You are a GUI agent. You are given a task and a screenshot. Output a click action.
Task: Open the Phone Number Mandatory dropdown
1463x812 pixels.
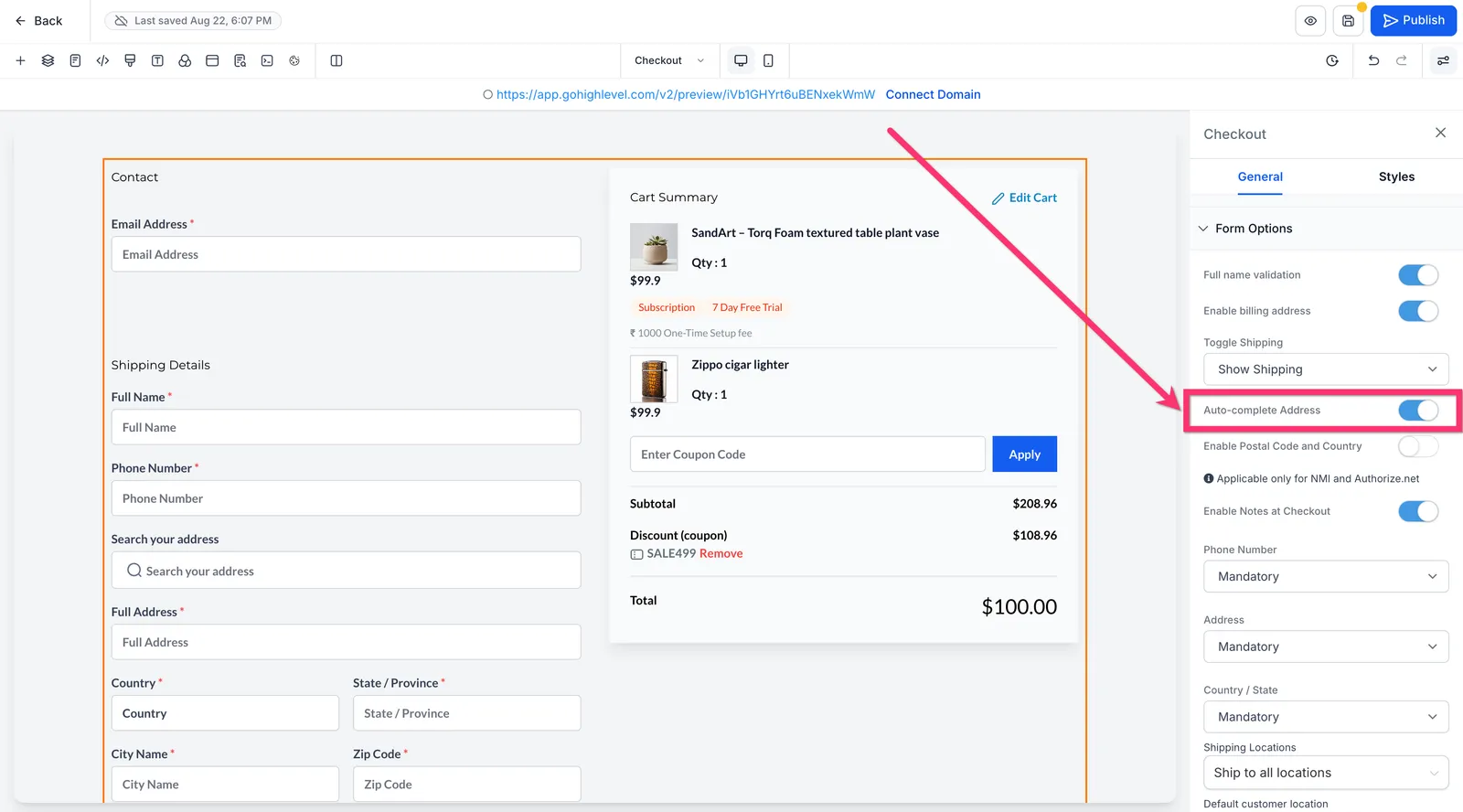[x=1326, y=576]
